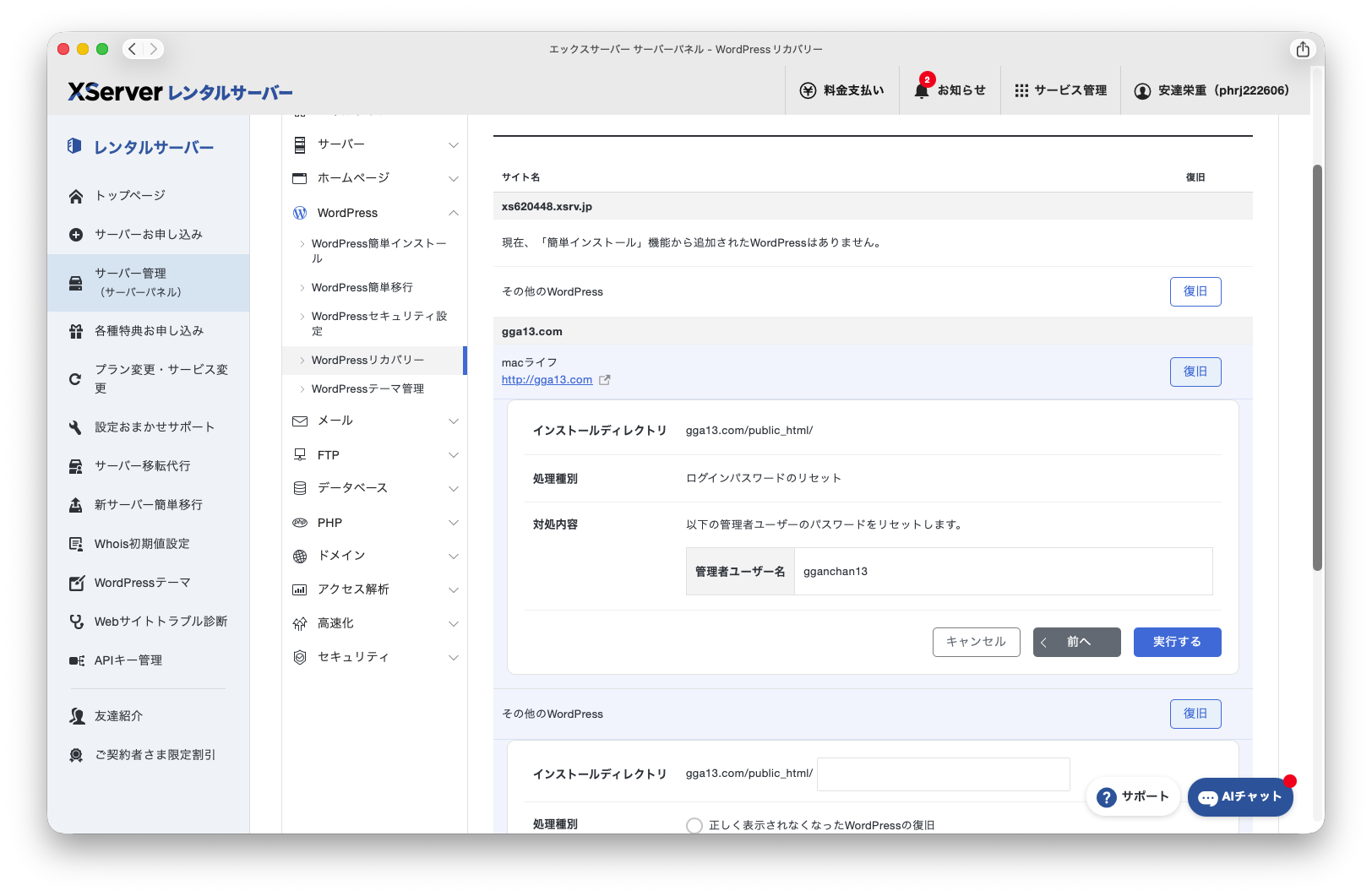Expand the PHP menu section

[x=374, y=523]
